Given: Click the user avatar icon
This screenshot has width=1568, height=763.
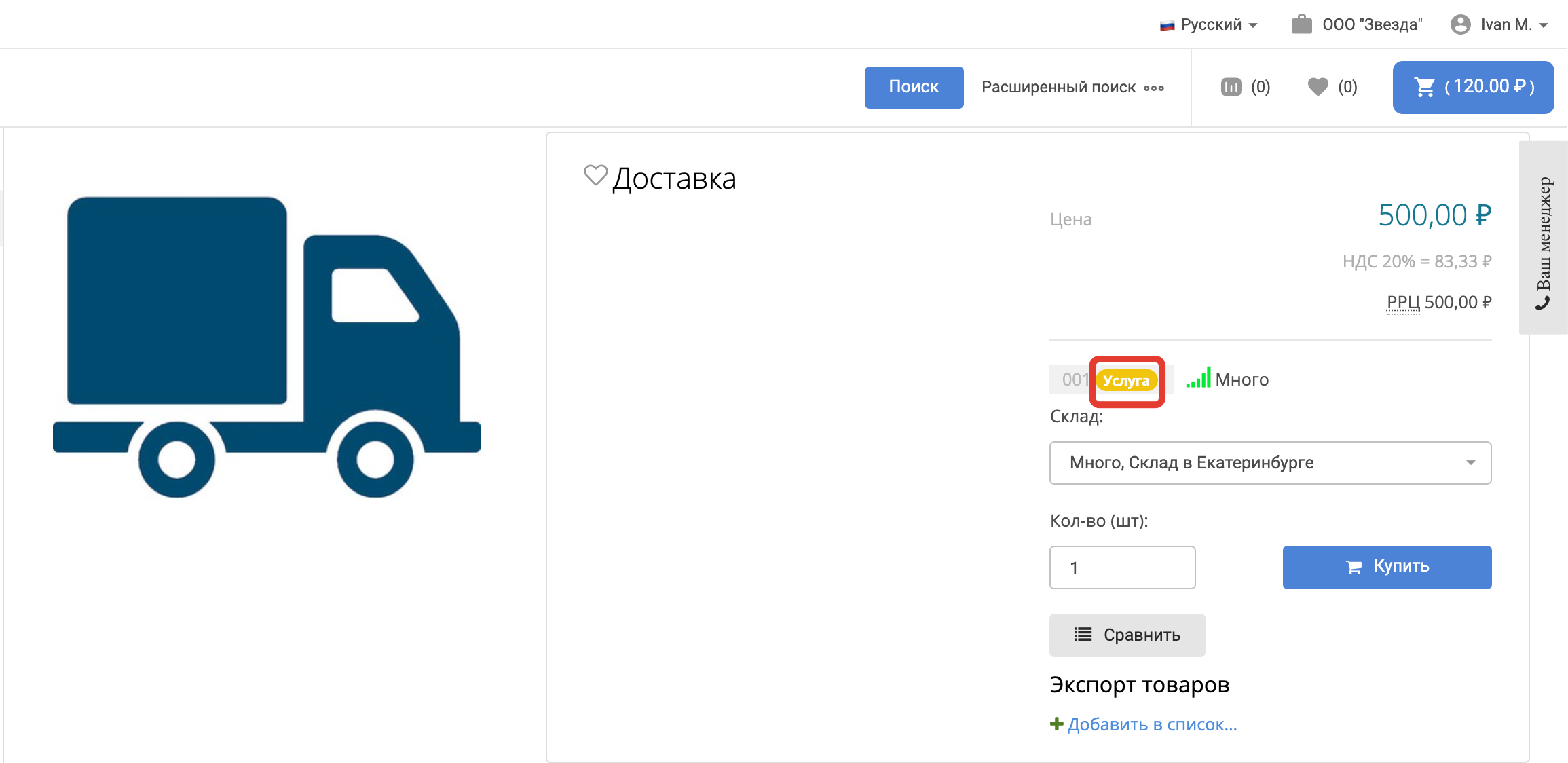Looking at the screenshot, I should pyautogui.click(x=1460, y=24).
